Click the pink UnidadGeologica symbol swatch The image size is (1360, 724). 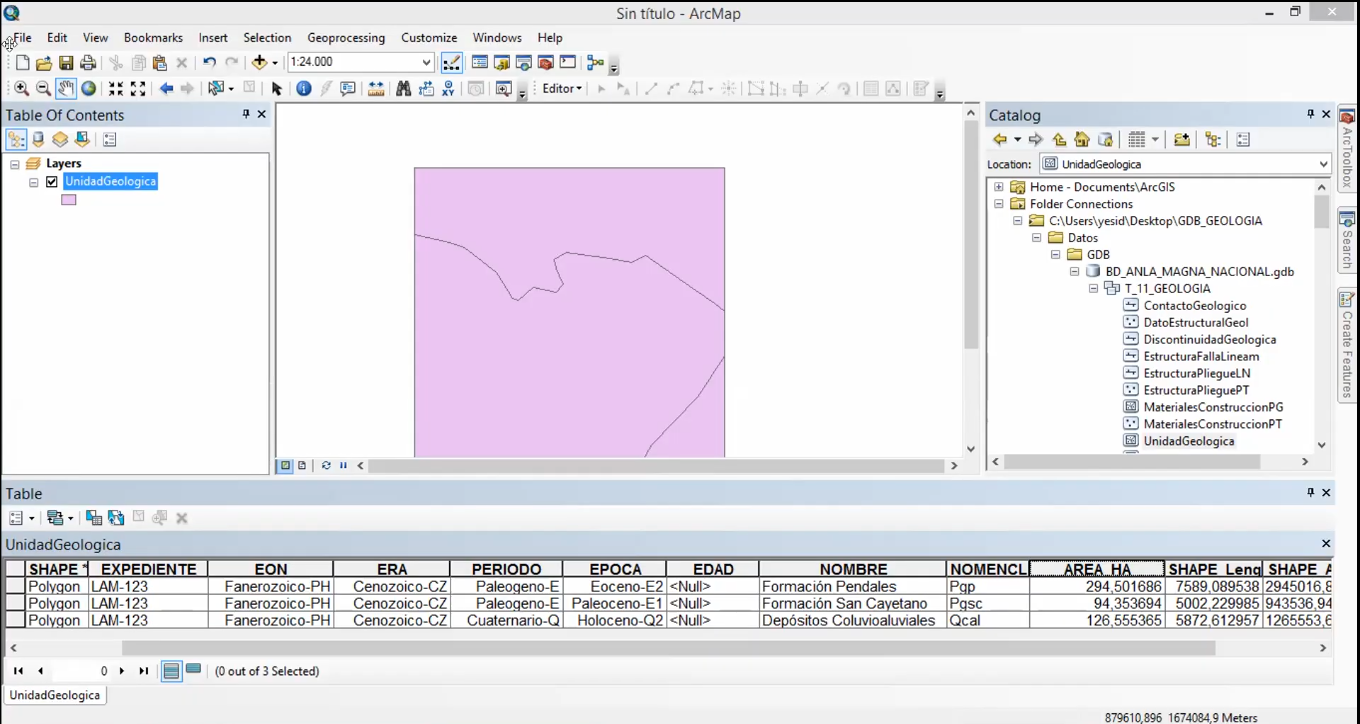point(68,200)
